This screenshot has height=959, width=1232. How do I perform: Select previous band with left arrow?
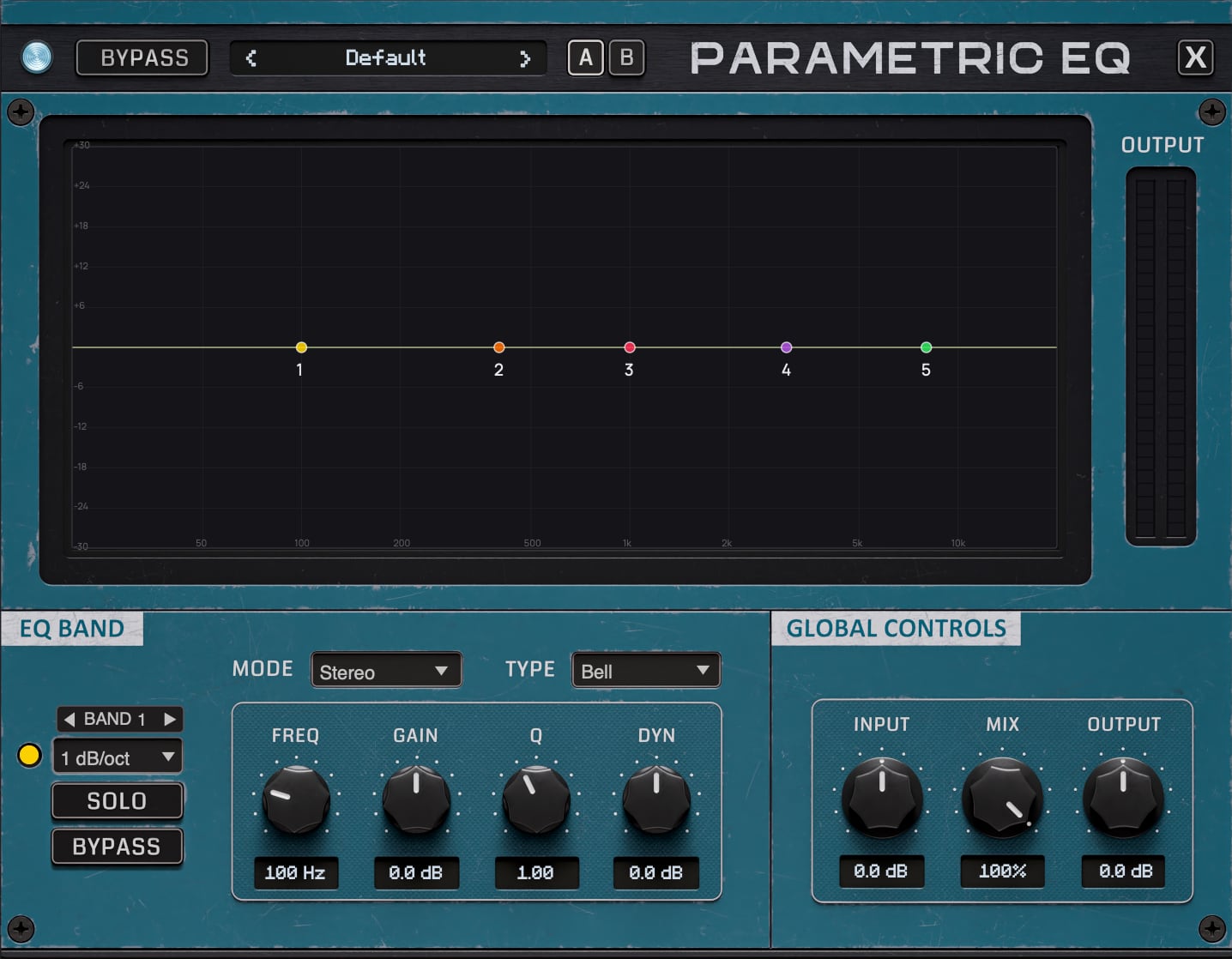69,719
